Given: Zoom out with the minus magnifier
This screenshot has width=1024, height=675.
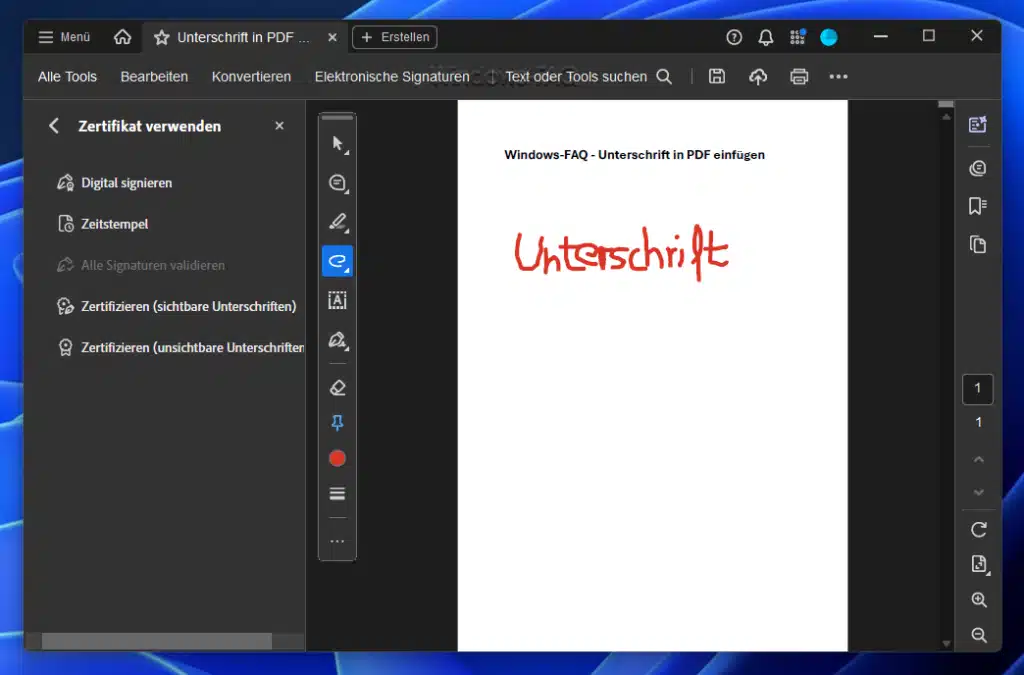Looking at the screenshot, I should pos(978,635).
